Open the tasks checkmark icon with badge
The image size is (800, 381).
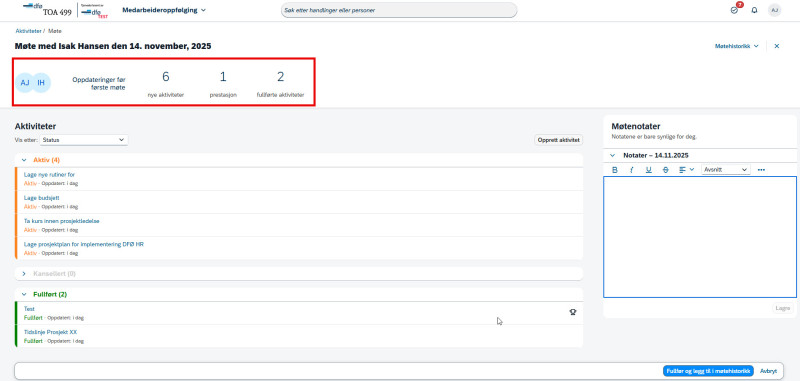click(735, 10)
